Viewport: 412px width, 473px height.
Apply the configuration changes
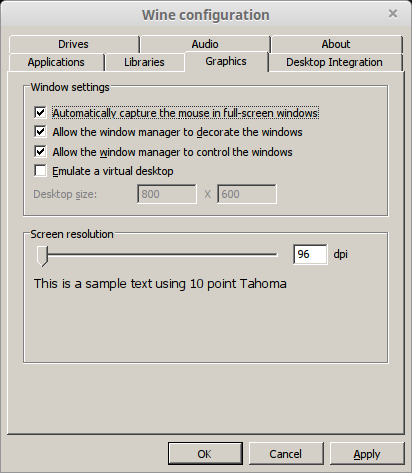click(x=367, y=454)
